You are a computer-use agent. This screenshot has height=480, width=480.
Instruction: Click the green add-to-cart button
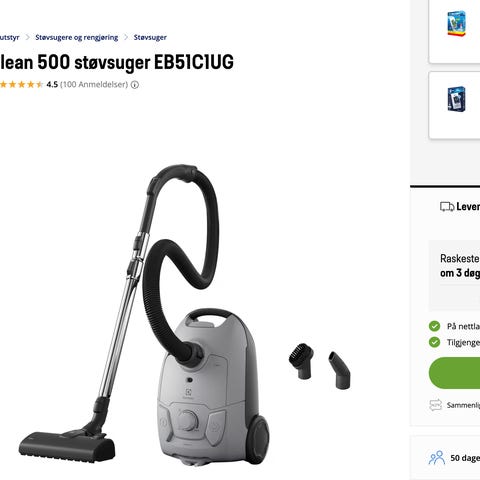point(455,373)
